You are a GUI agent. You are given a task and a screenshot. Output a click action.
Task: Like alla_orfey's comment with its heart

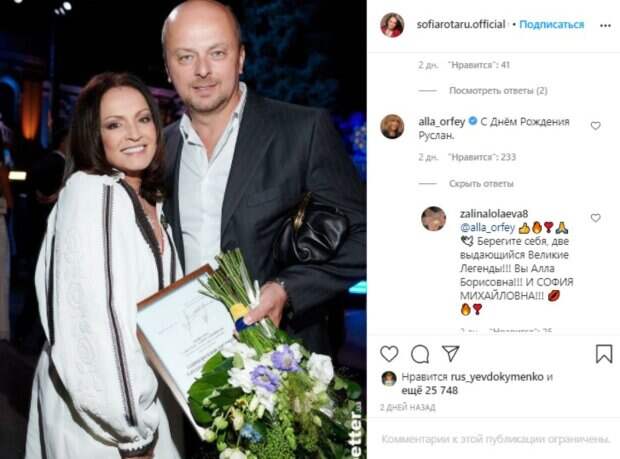point(595,126)
